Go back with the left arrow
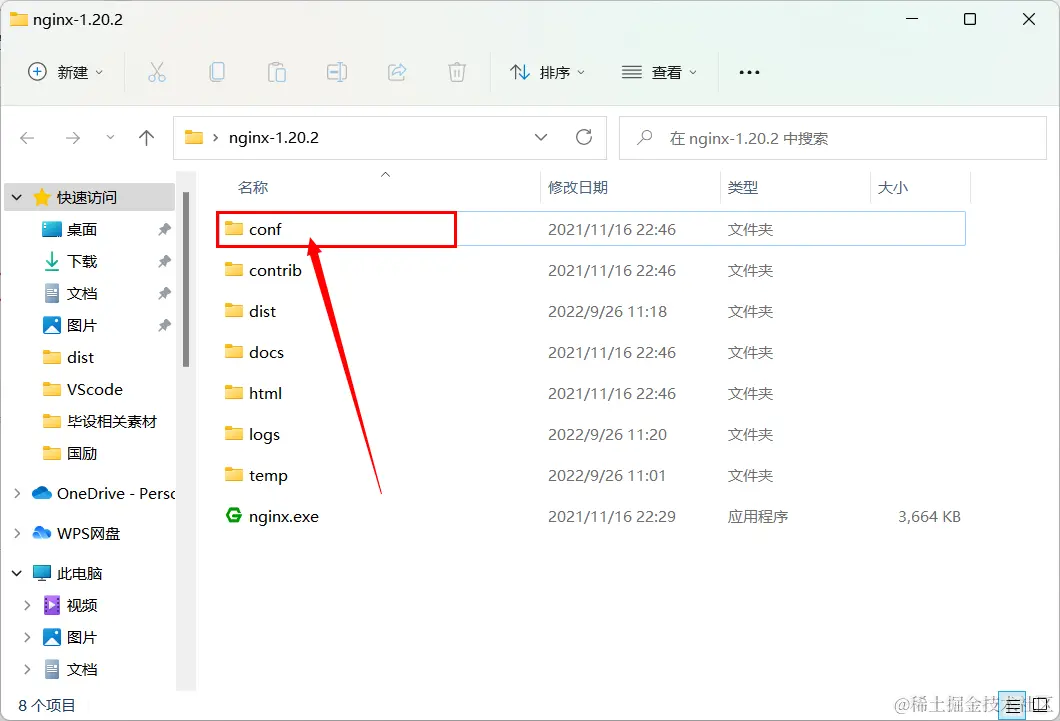This screenshot has height=721, width=1060. click(x=27, y=139)
